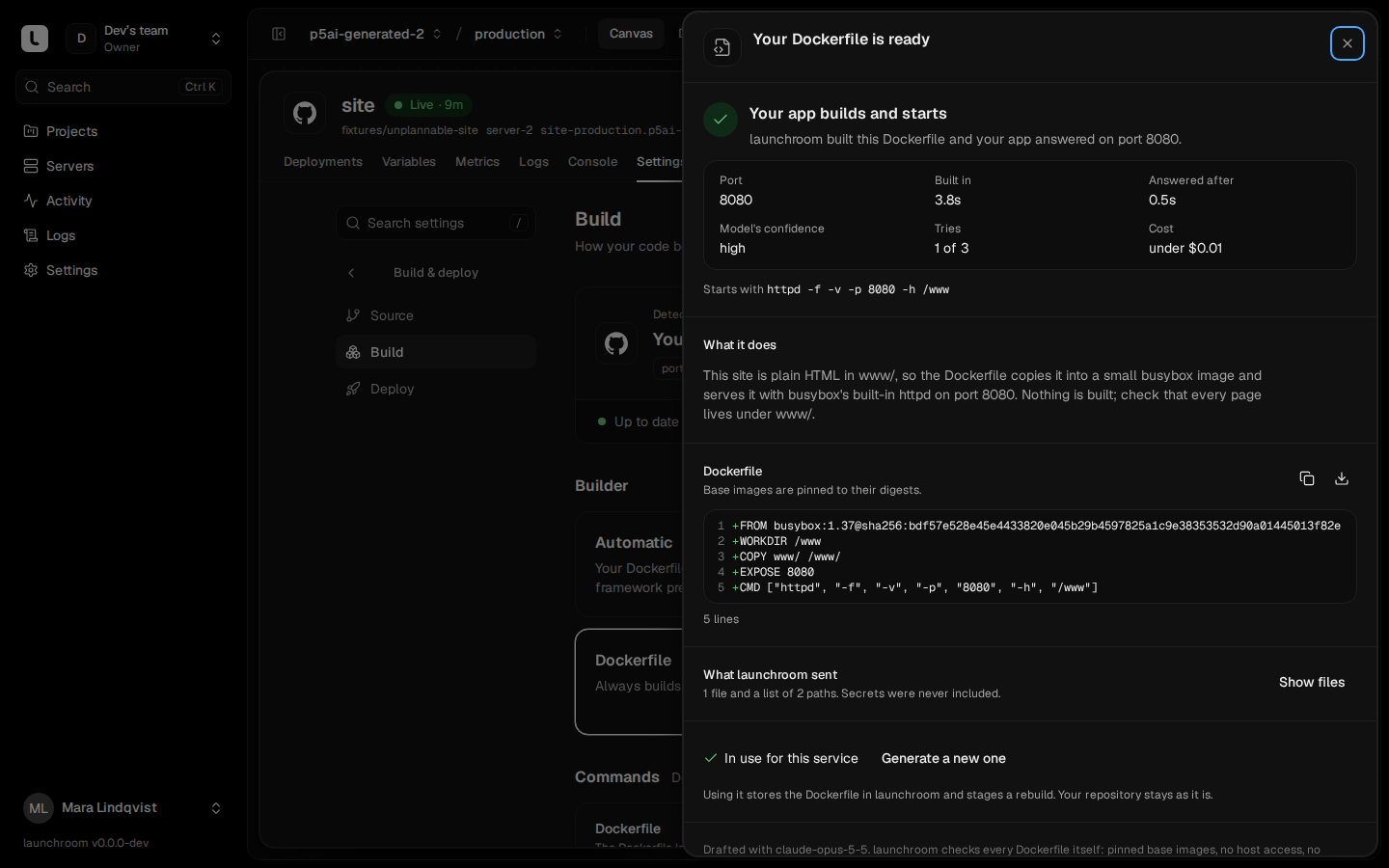Click the launchroom logo icon

coord(35,39)
